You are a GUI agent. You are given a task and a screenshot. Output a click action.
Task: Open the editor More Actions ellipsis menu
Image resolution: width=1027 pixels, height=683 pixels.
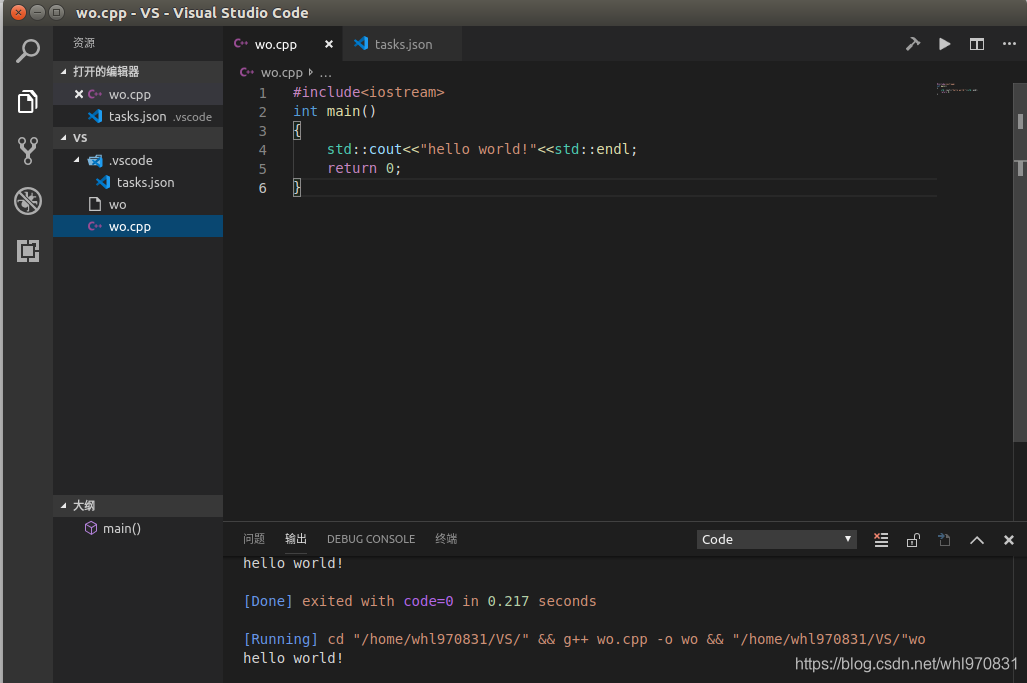[1009, 44]
